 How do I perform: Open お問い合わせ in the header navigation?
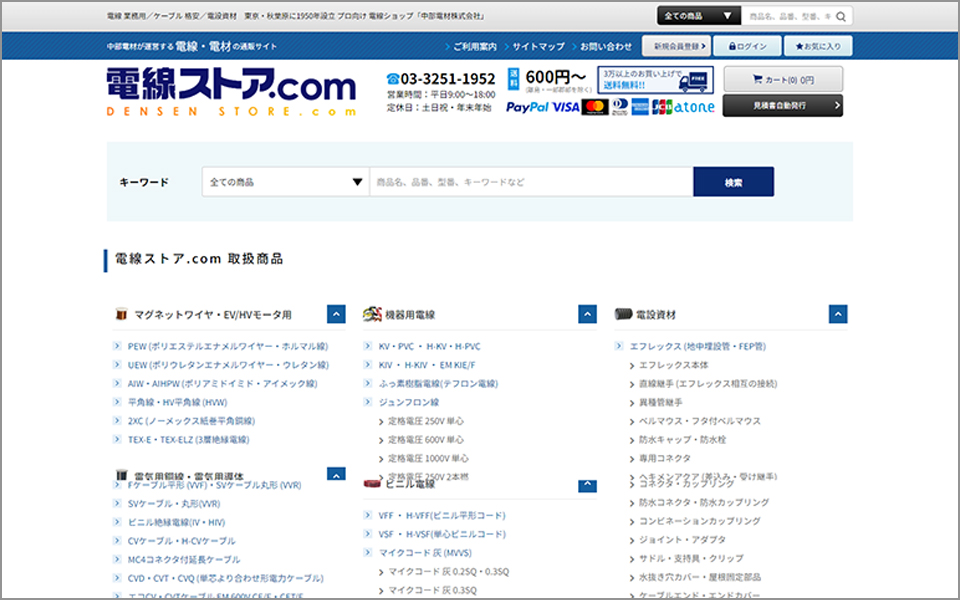click(606, 47)
